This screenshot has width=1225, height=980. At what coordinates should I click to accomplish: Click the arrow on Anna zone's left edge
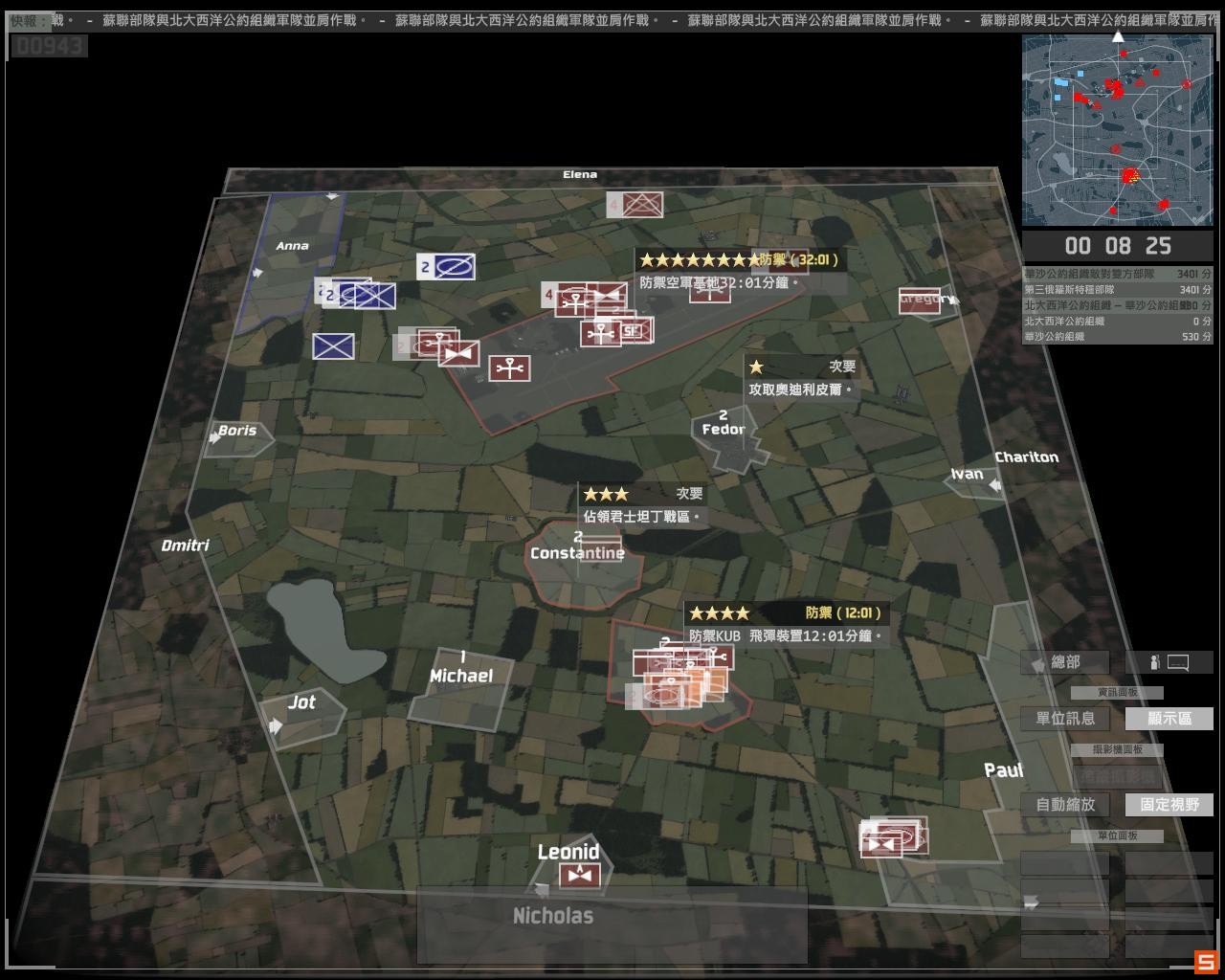click(x=256, y=273)
